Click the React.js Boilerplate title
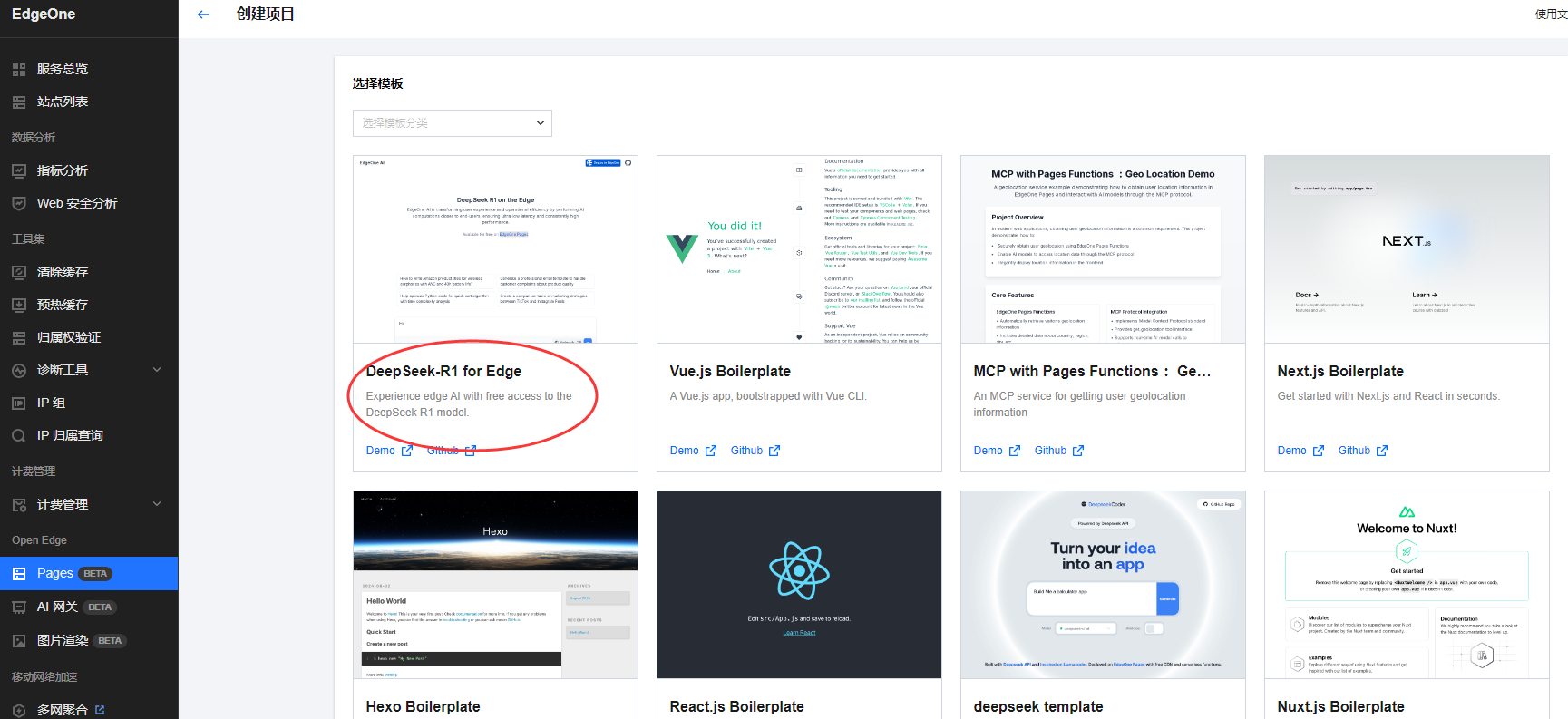The height and width of the screenshot is (719, 1568). tap(737, 706)
